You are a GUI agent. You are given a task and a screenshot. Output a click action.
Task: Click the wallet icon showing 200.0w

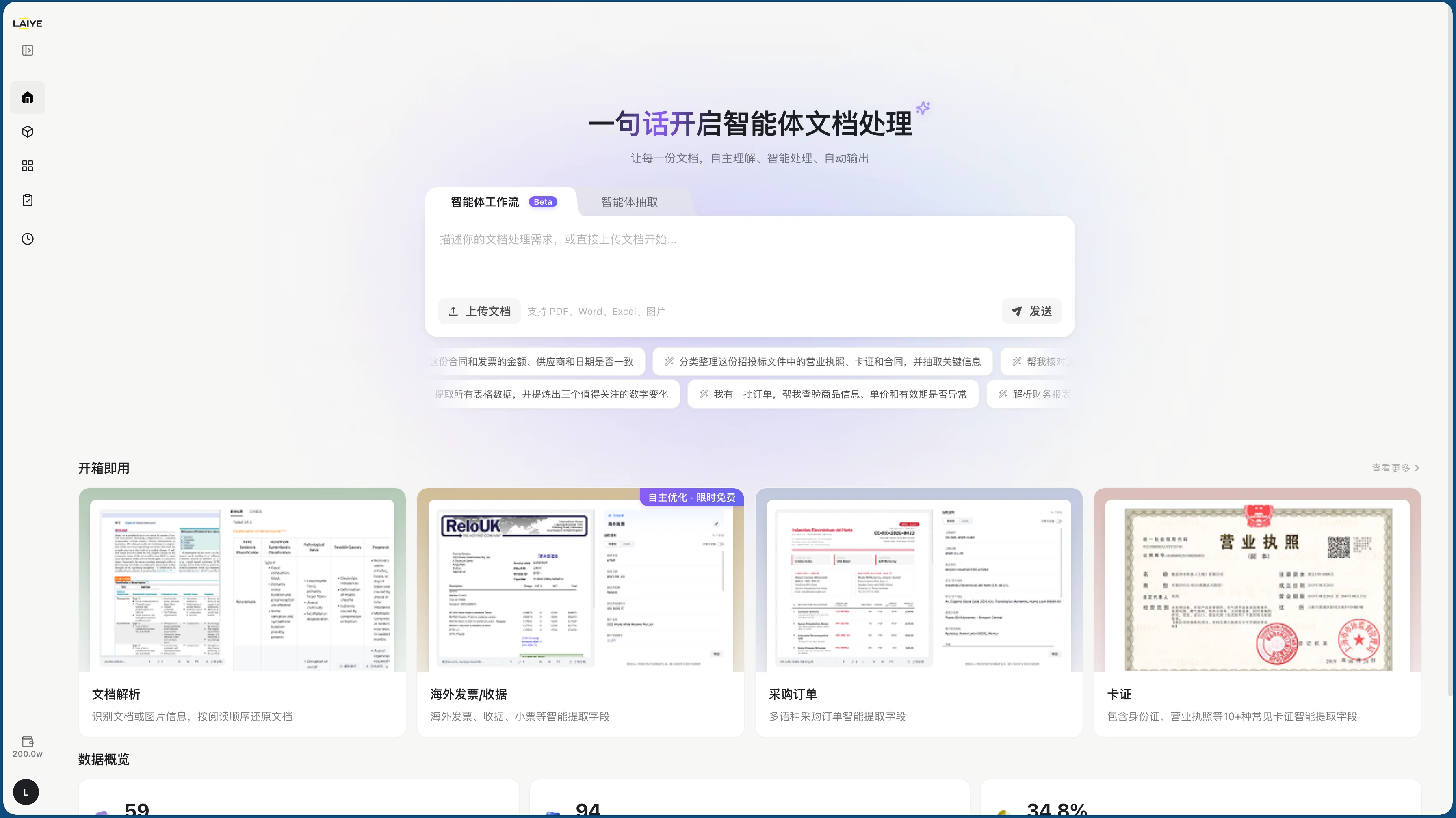[28, 746]
